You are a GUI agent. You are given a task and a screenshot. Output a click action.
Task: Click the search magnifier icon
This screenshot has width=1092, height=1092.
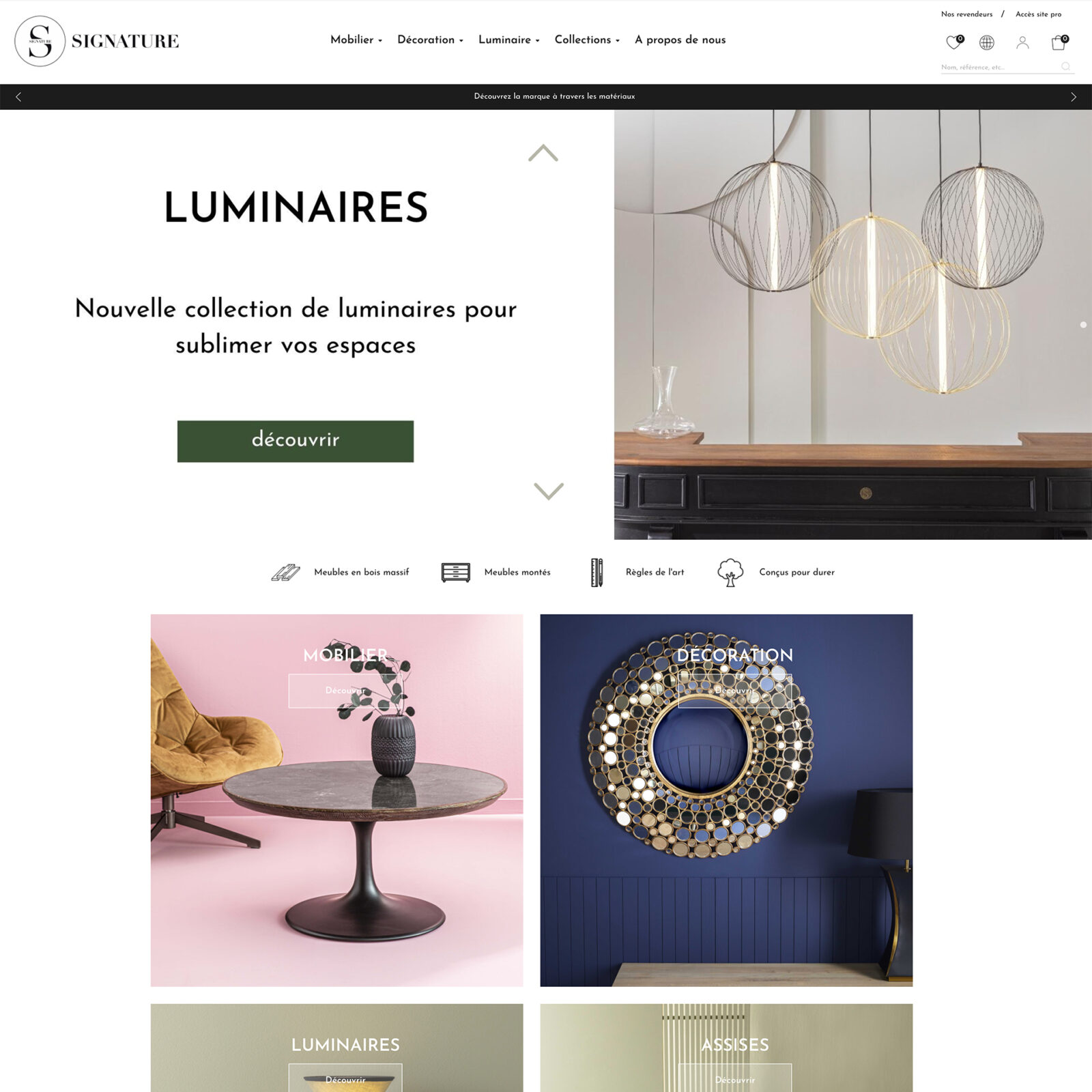tap(1065, 66)
